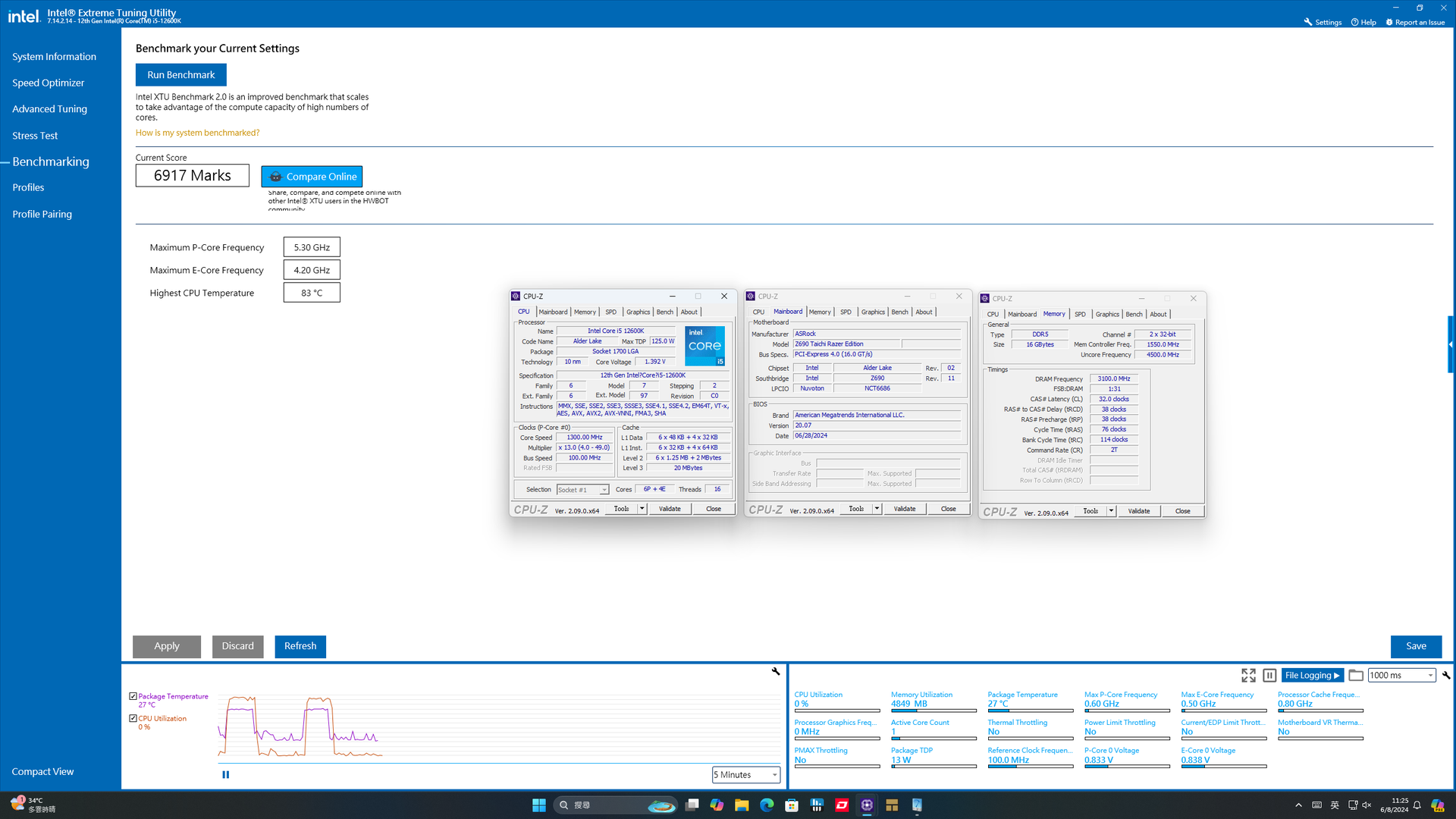
Task: Go to Speed Optimizer
Action: (48, 83)
